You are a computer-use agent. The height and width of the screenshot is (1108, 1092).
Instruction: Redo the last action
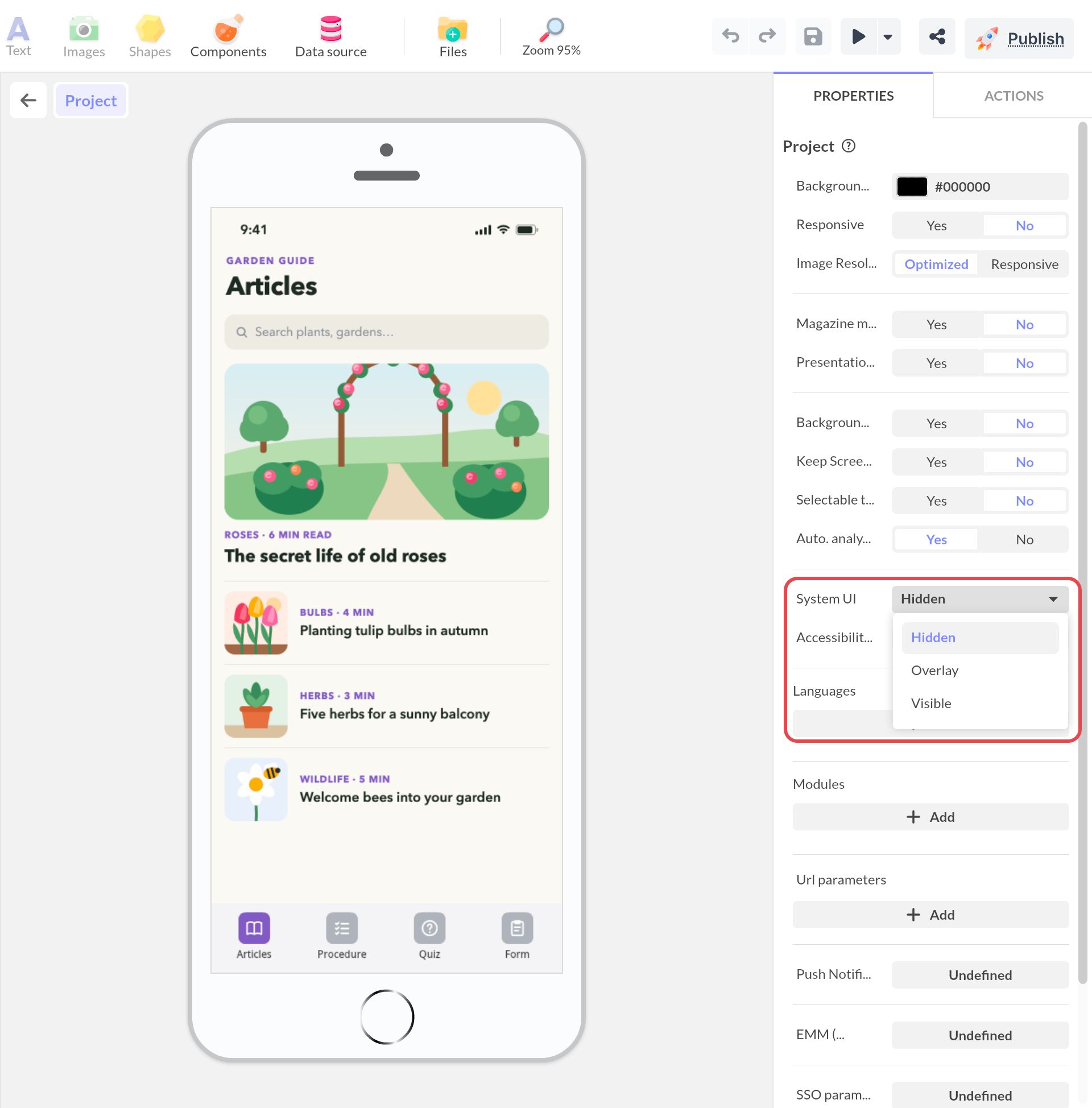(x=767, y=37)
